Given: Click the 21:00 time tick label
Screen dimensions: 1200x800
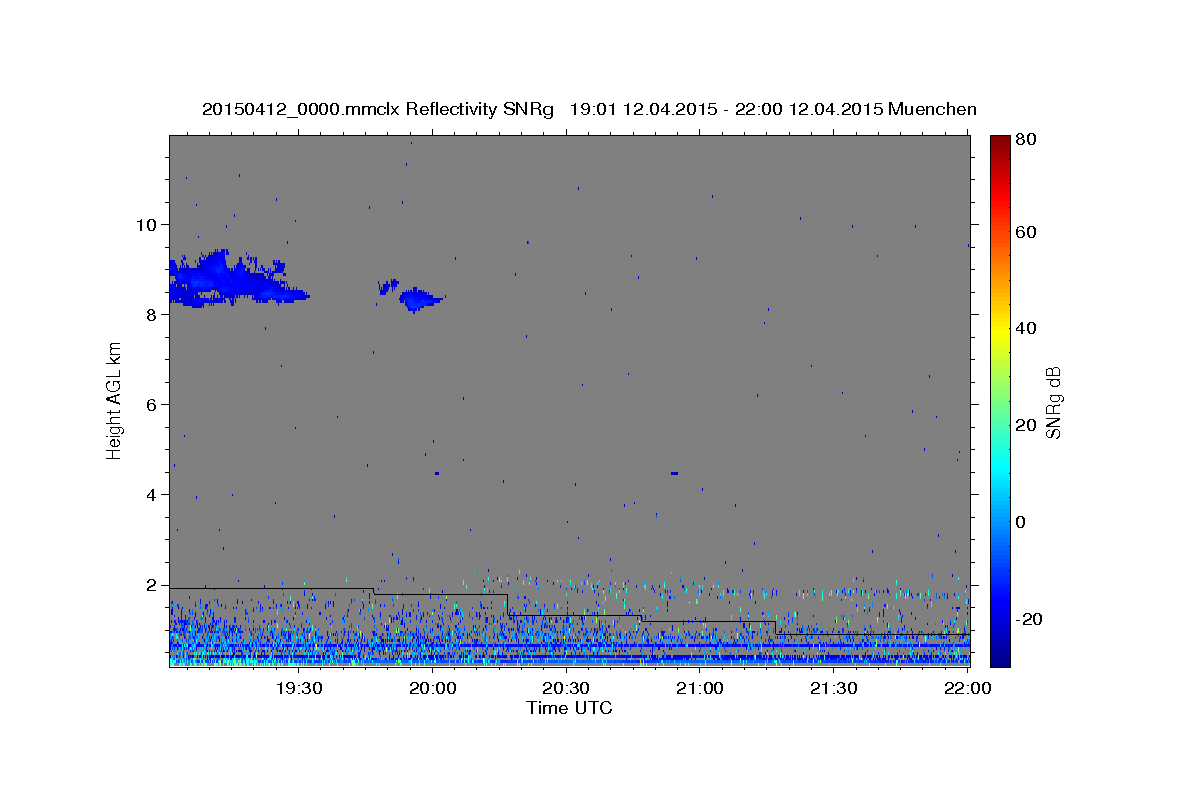Looking at the screenshot, I should (x=700, y=688).
